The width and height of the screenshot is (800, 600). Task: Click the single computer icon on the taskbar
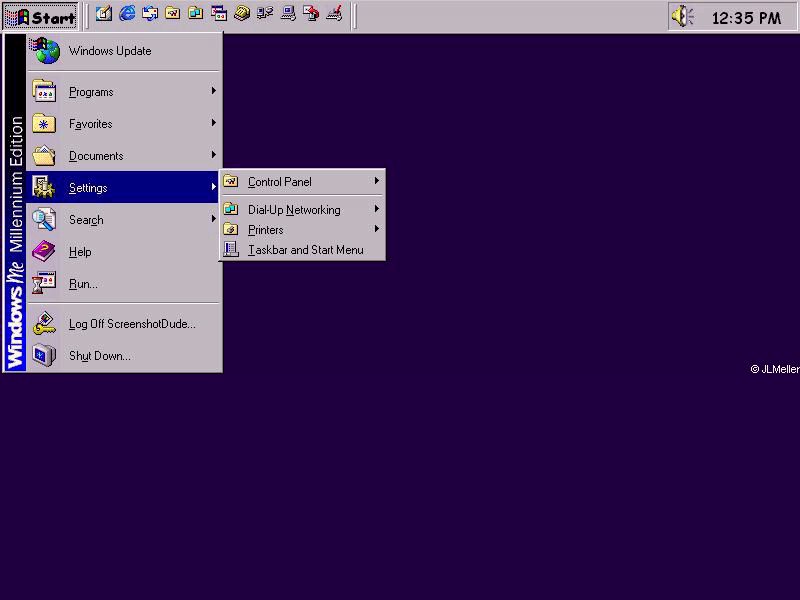(288, 14)
